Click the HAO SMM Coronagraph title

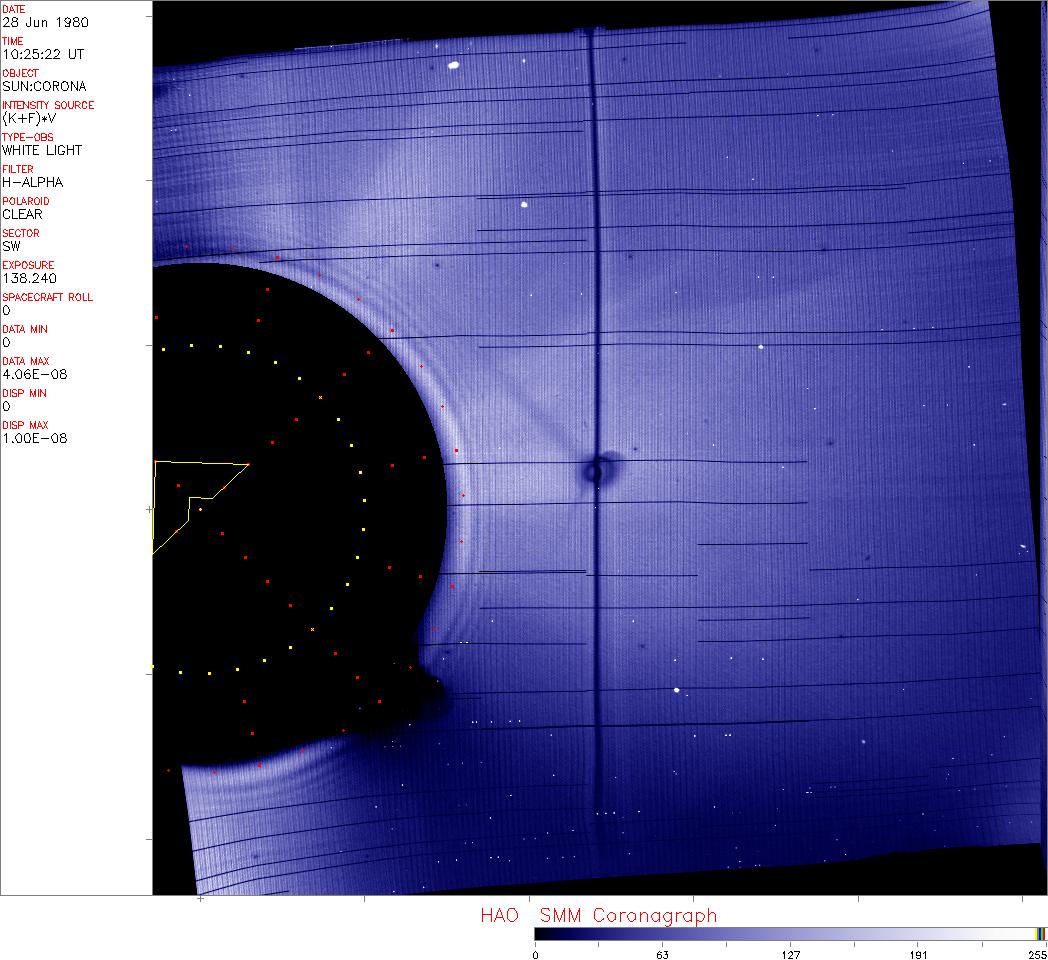pyautogui.click(x=598, y=915)
